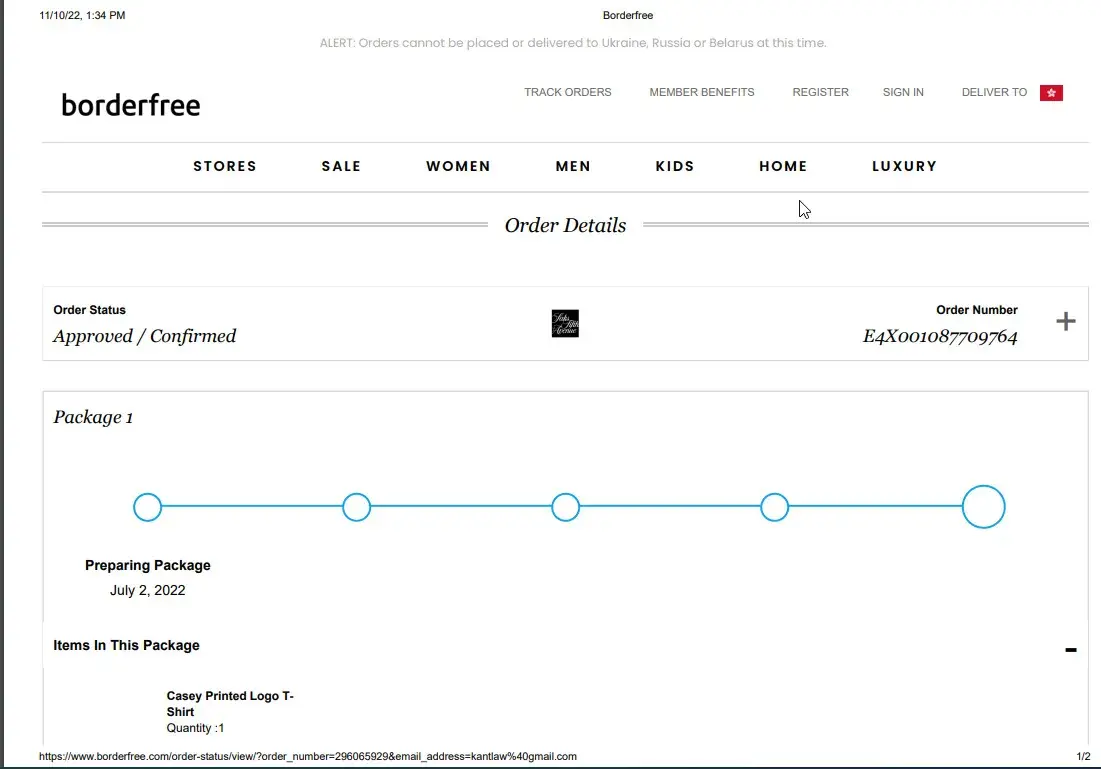
Task: Select the Women category
Action: coord(458,167)
